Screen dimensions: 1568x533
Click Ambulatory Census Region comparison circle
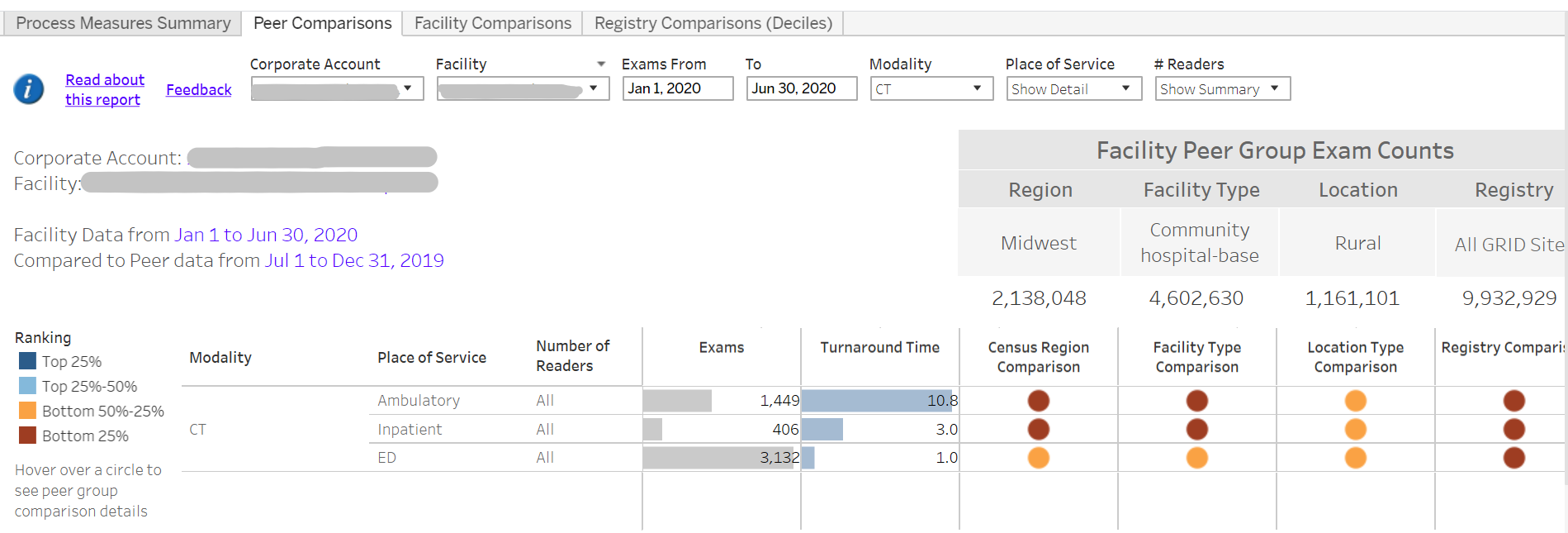(x=1038, y=401)
